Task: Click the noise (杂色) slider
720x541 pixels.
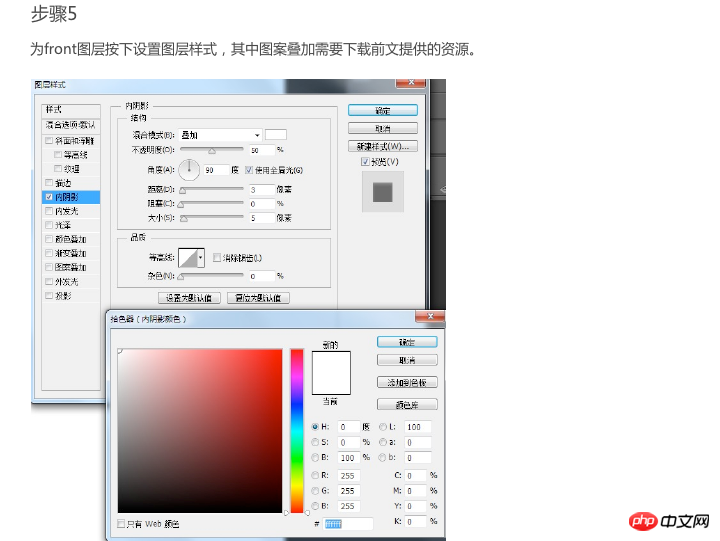Action: click(x=212, y=276)
